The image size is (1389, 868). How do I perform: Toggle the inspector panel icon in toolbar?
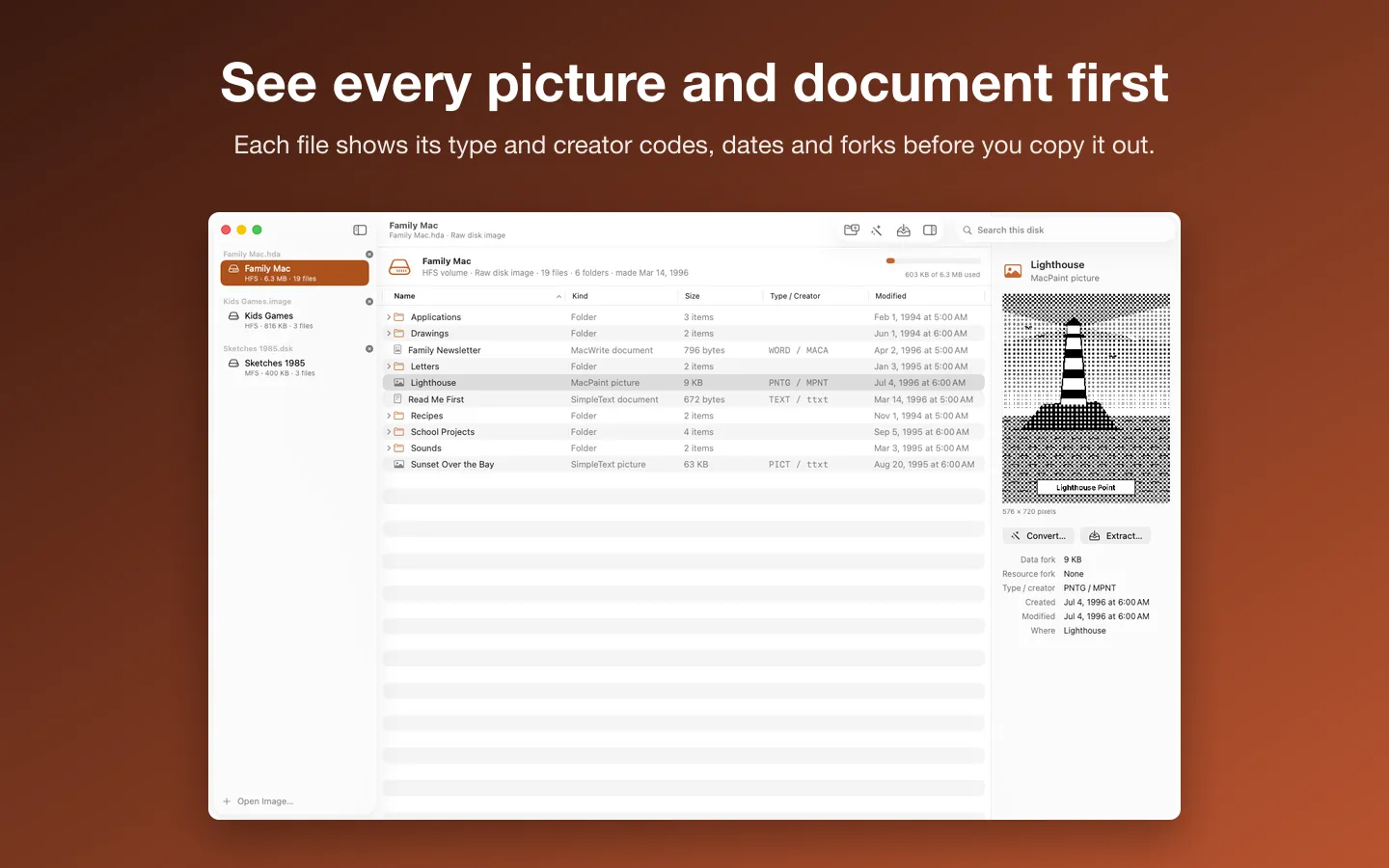click(x=930, y=230)
